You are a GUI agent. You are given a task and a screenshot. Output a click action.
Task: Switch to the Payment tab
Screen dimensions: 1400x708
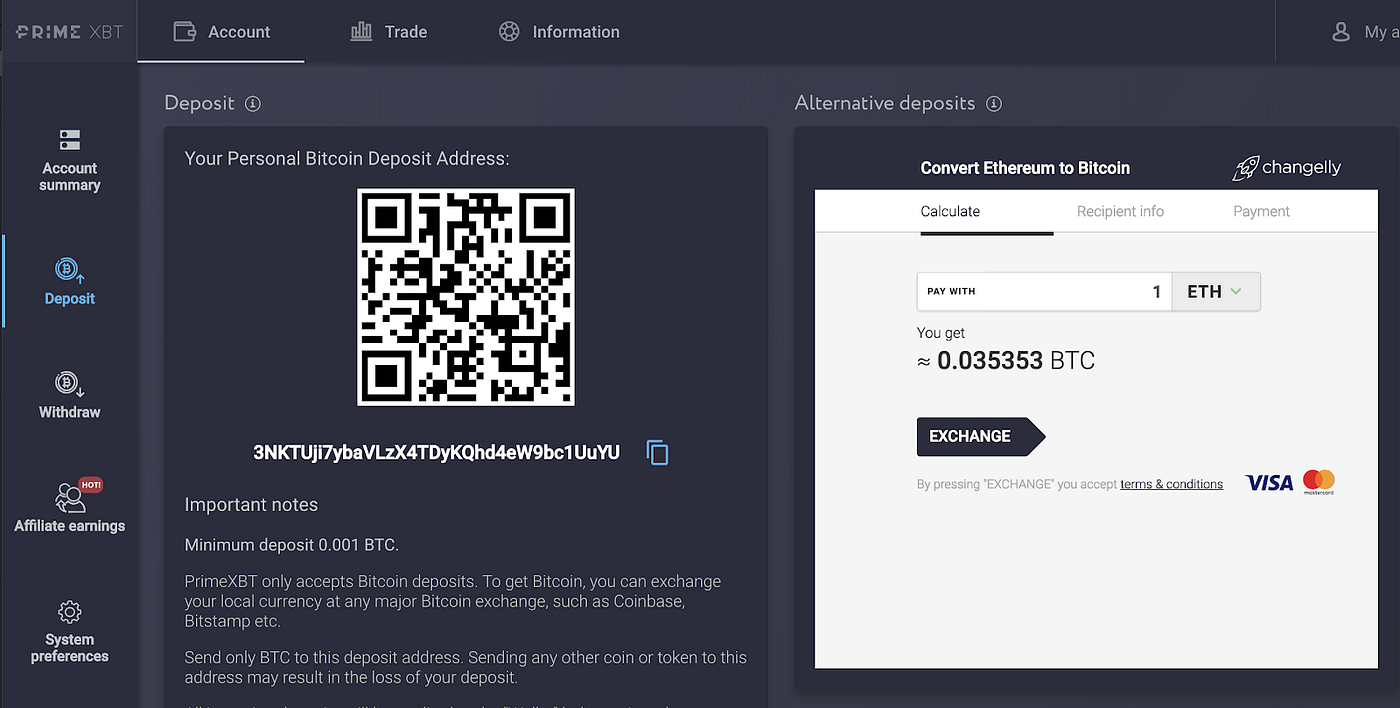click(x=1261, y=211)
